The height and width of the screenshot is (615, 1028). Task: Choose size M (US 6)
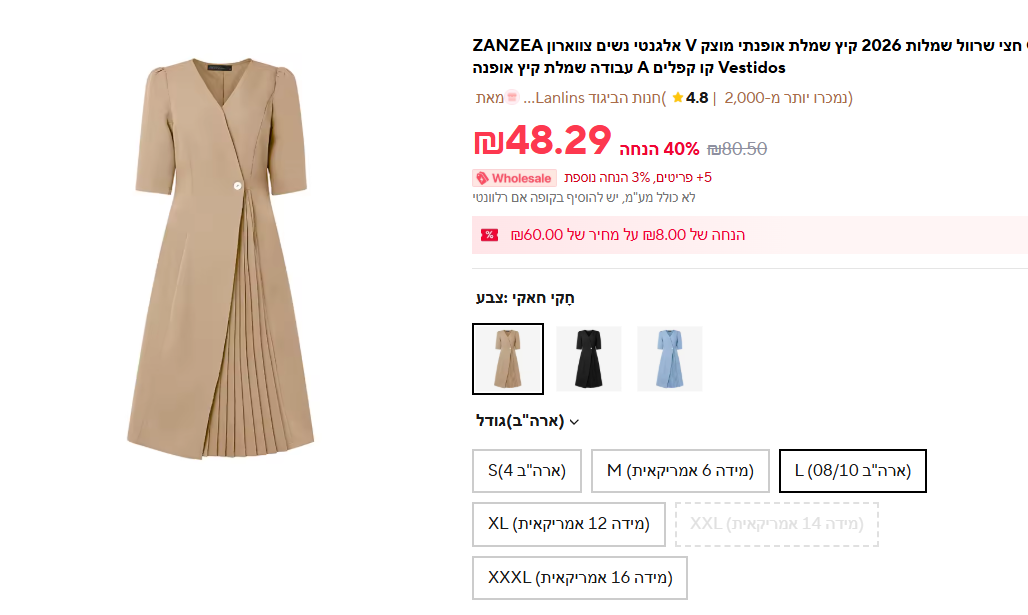(x=680, y=471)
